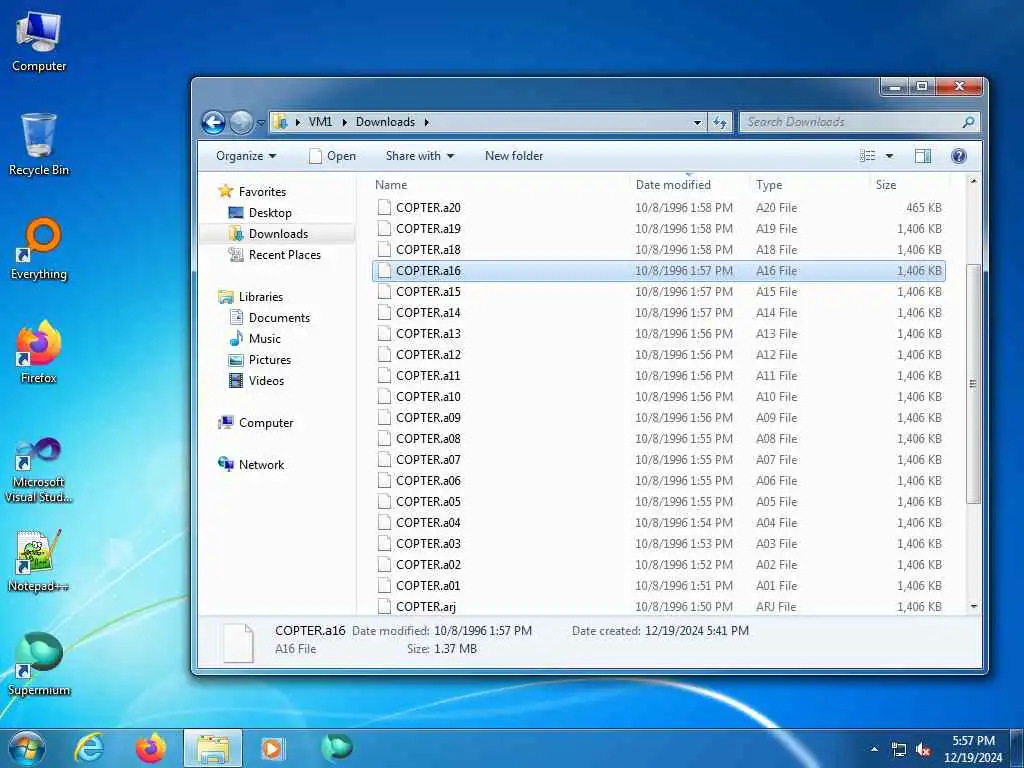Open the Supermium desktop shortcut

[39, 664]
